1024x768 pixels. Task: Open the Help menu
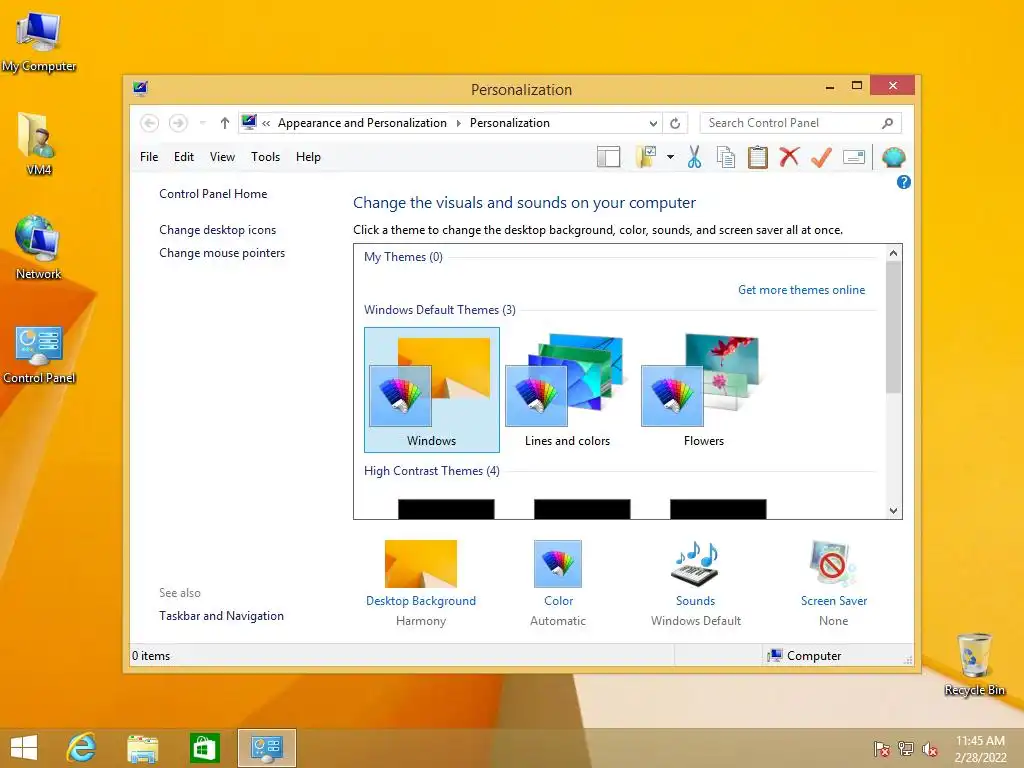click(308, 157)
